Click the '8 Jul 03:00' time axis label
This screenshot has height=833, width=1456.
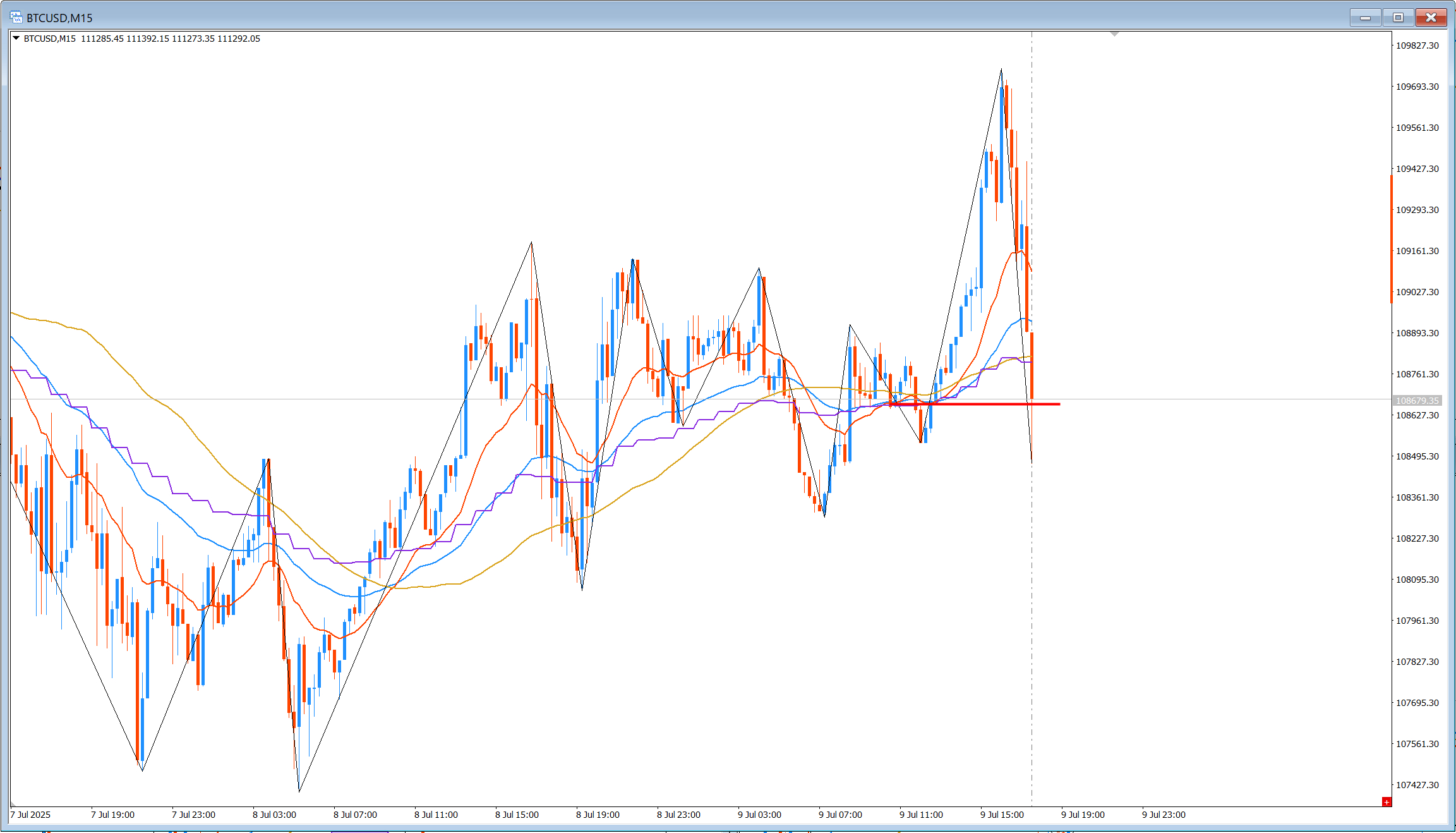click(274, 815)
